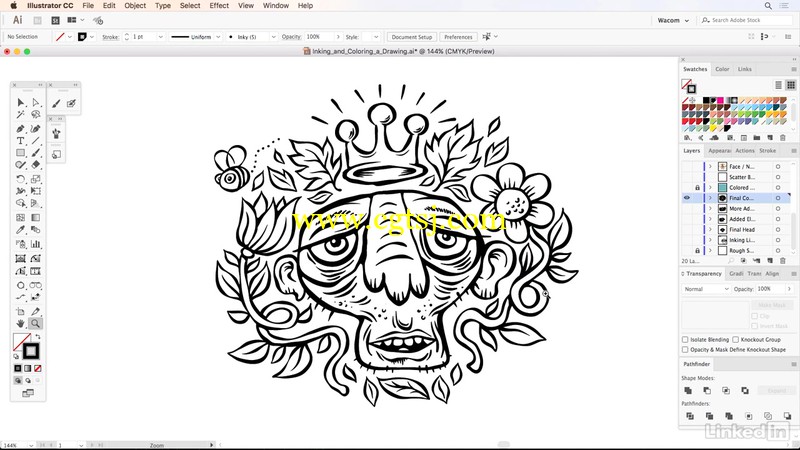Select the Pen tool
800x450 pixels.
(20, 129)
